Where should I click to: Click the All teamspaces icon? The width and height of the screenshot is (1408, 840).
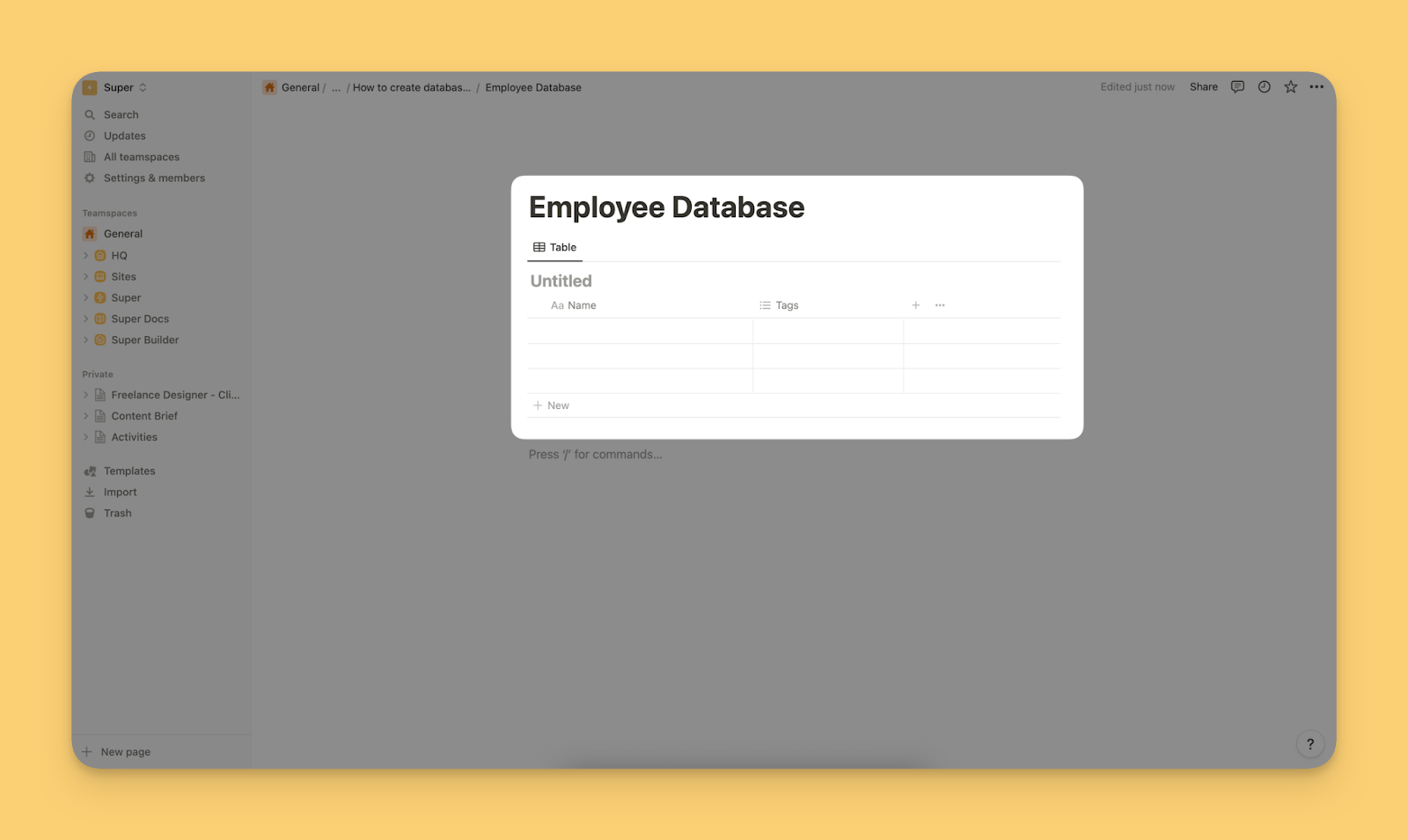click(90, 157)
